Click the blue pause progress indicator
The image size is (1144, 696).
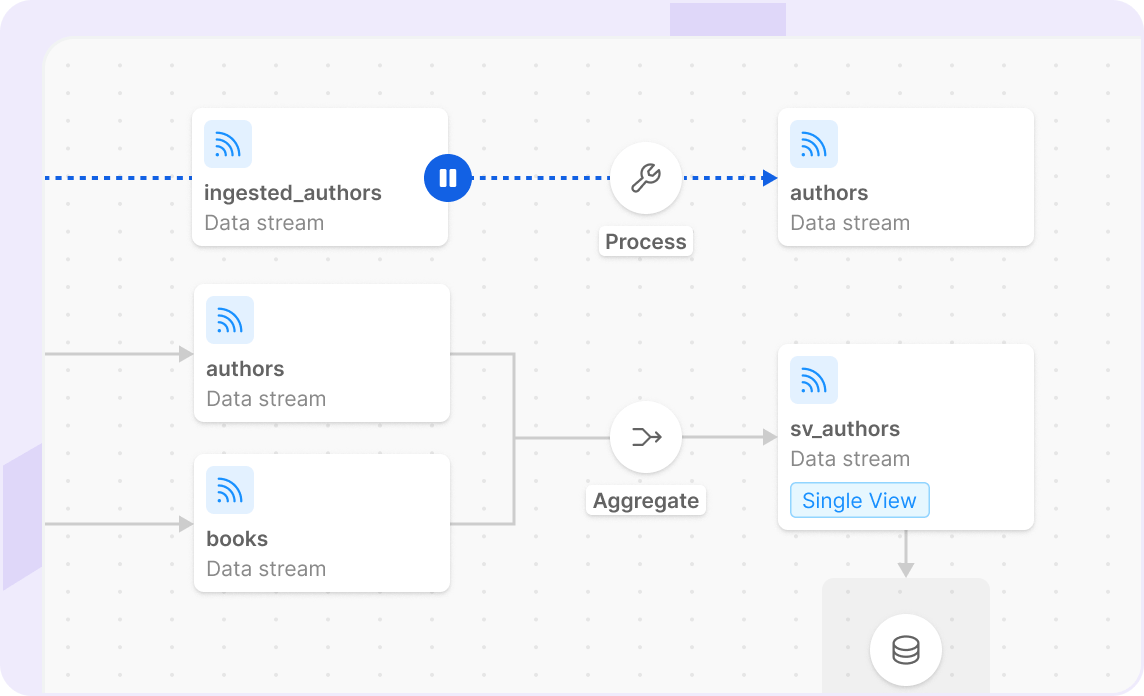point(448,178)
